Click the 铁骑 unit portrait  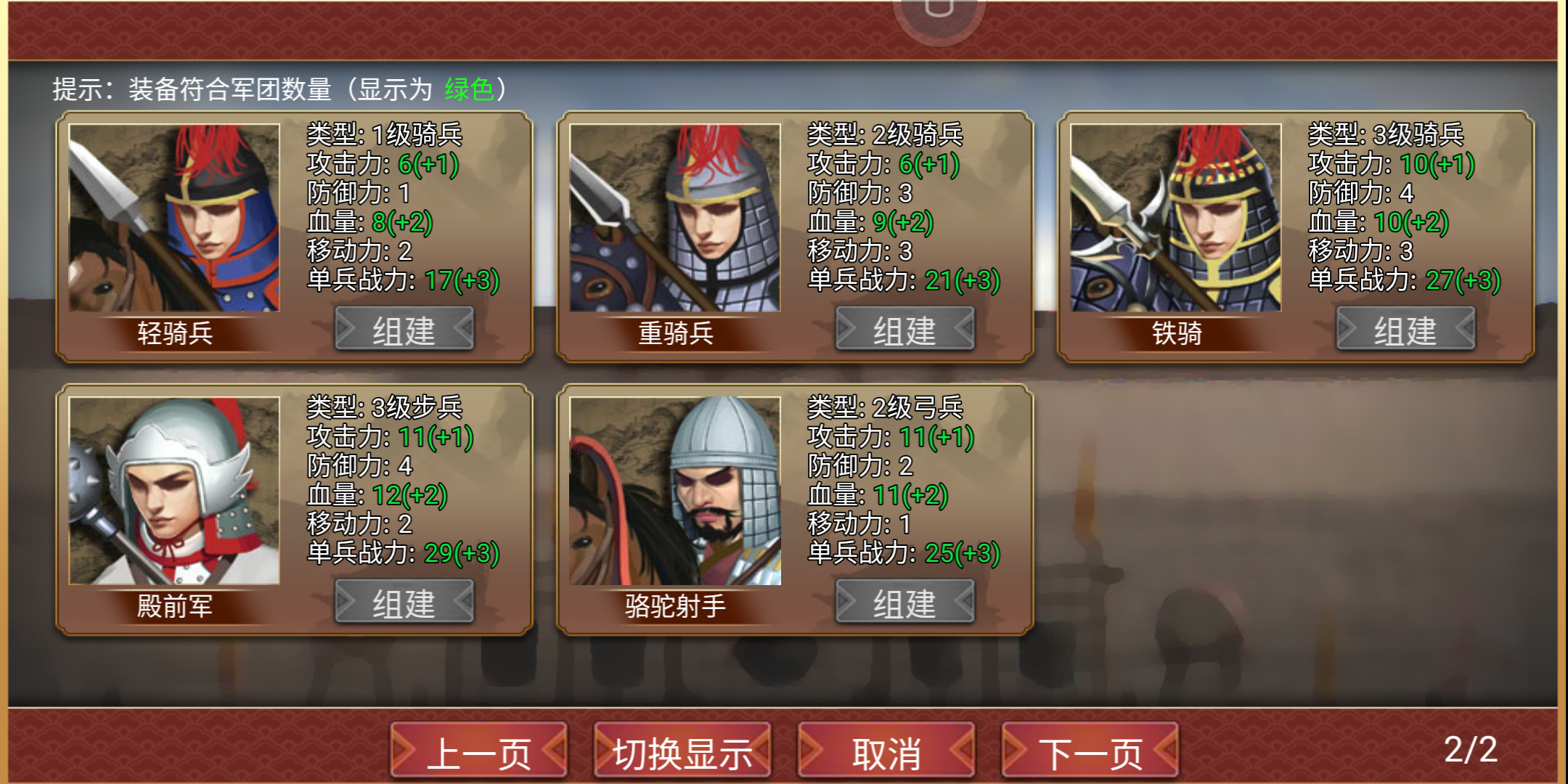pos(1176,218)
